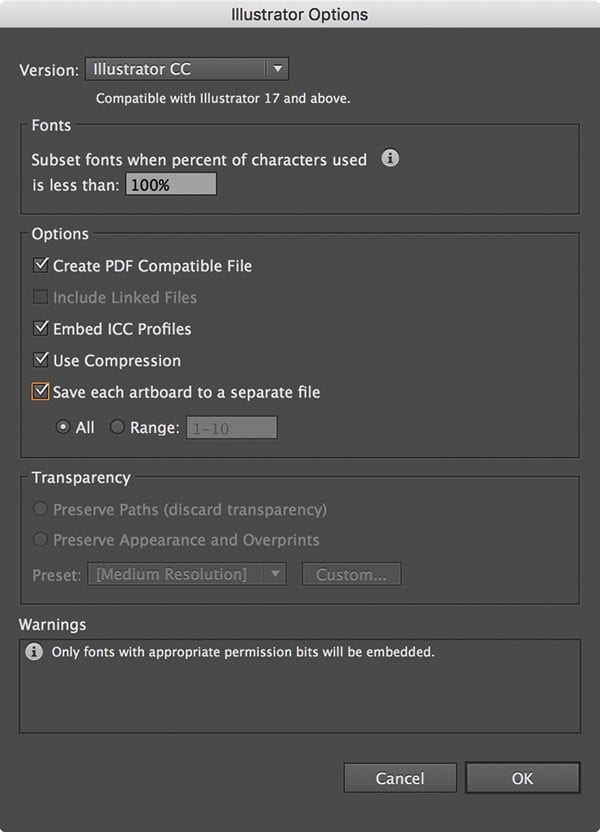Screen dimensions: 600x832
Task: Click the artboard Range text field
Action: [x=231, y=427]
